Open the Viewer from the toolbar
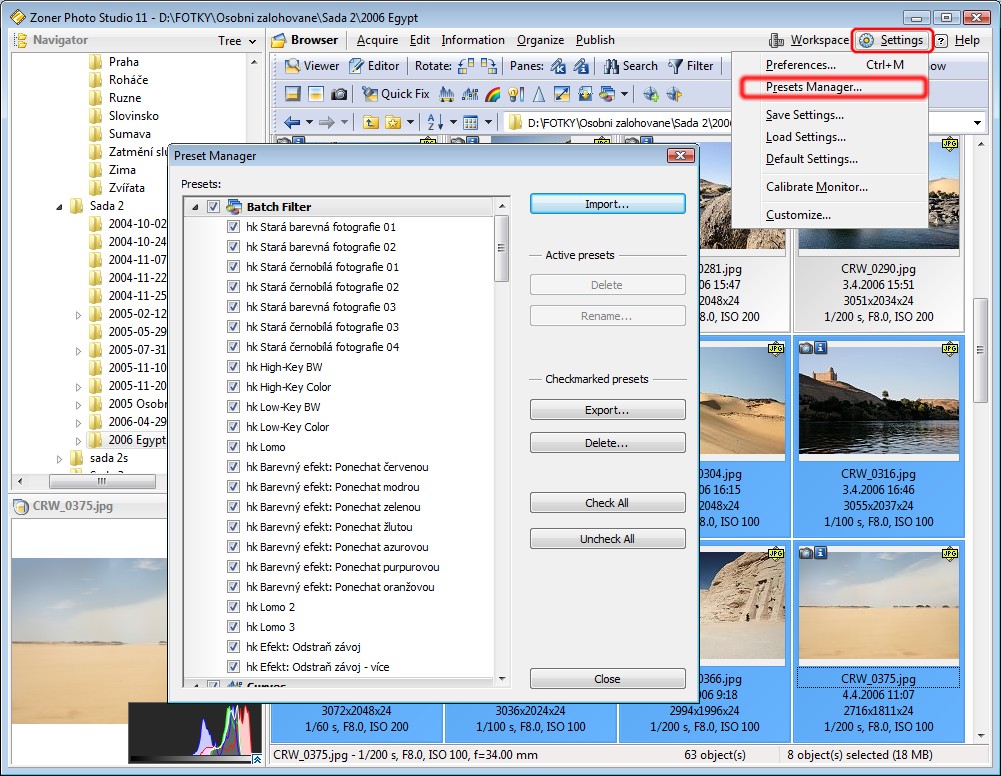This screenshot has width=1001, height=776. (x=312, y=66)
